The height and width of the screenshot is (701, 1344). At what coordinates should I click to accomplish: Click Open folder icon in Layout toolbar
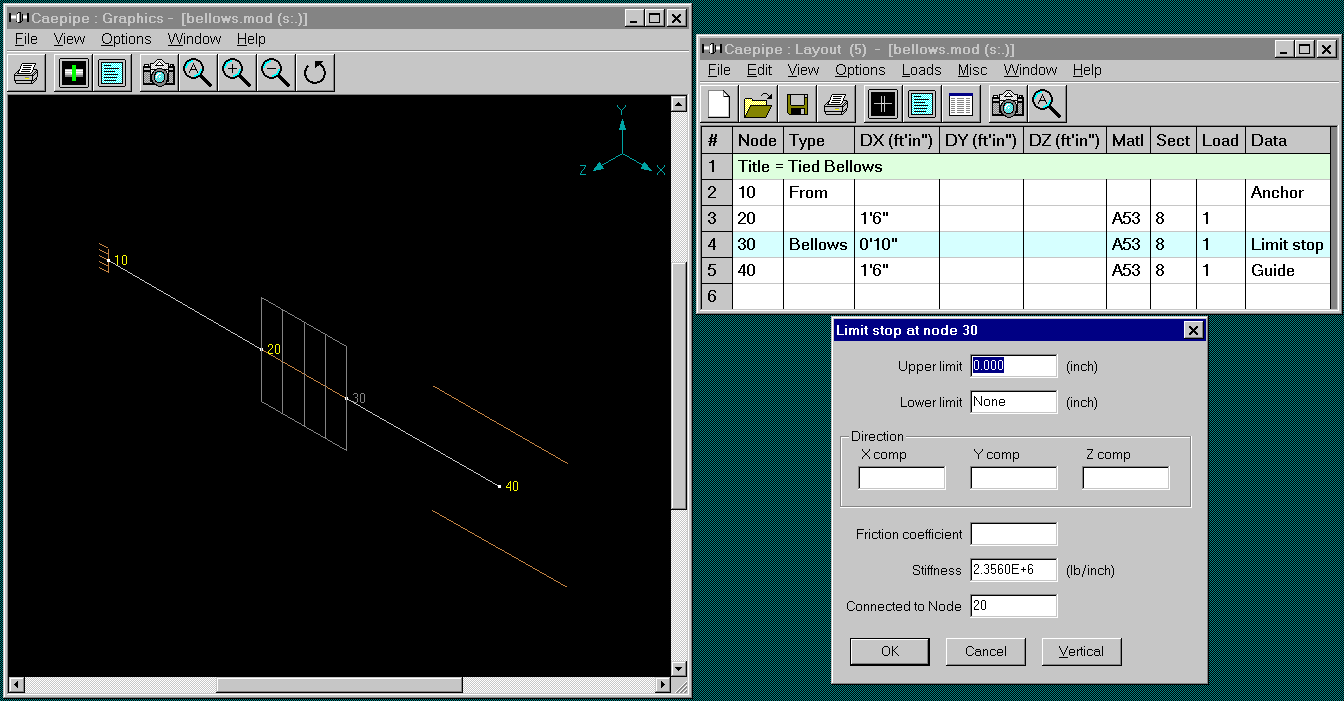tap(759, 103)
